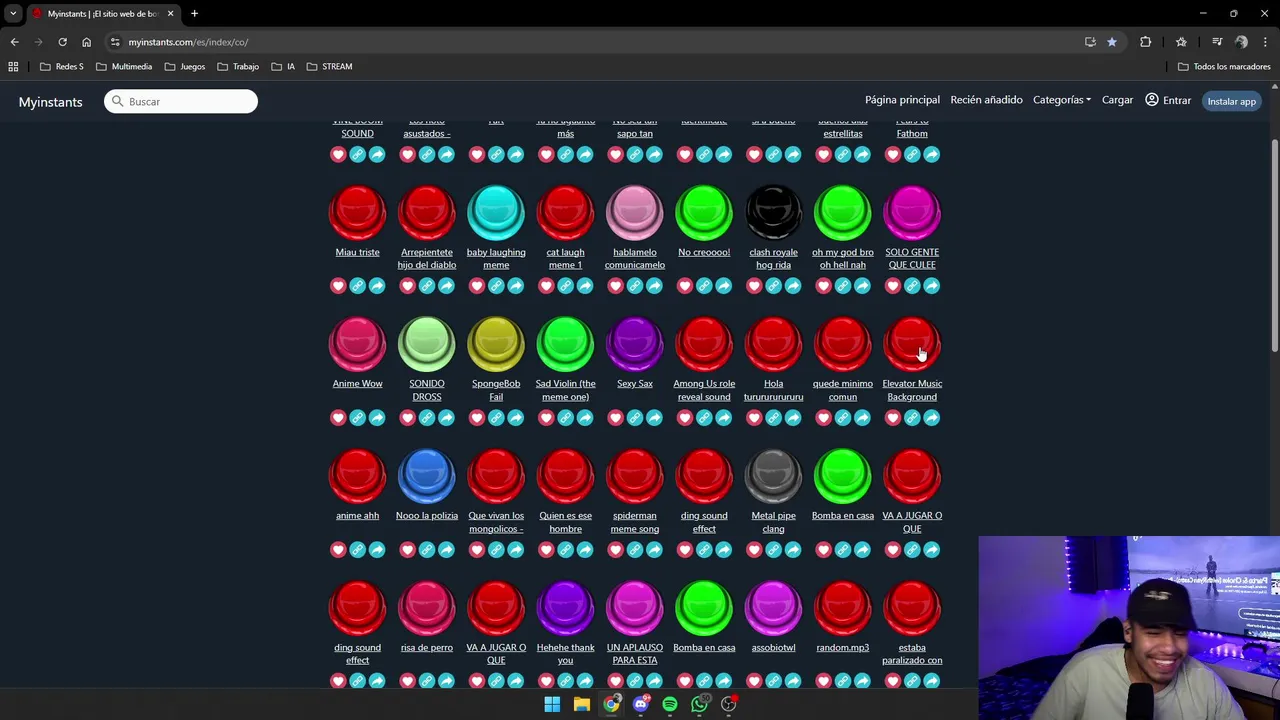Copy link of Quien es ese hombre
Viewport: 1280px width, 720px height.
(565, 550)
